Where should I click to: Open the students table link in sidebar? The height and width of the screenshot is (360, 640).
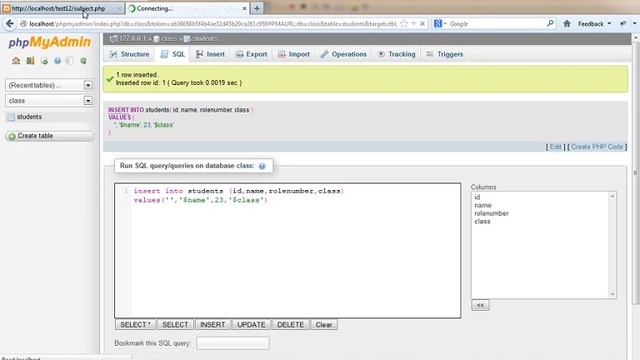click(x=29, y=117)
